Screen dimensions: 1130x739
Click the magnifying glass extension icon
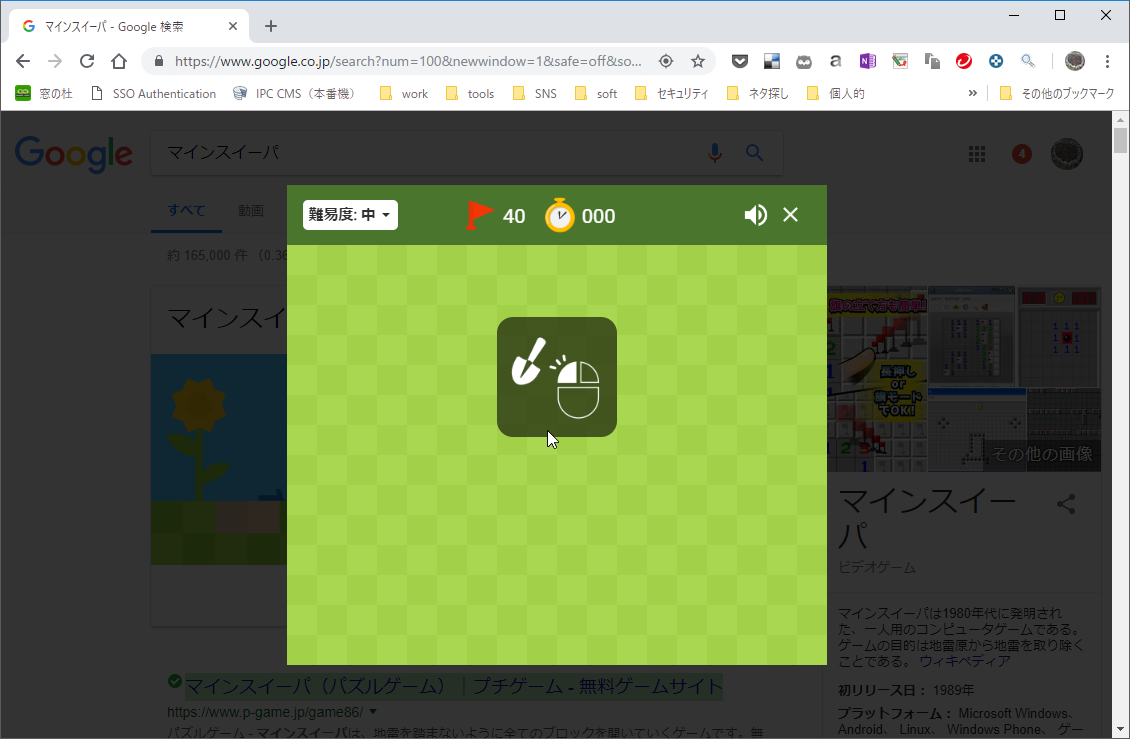pos(1028,60)
